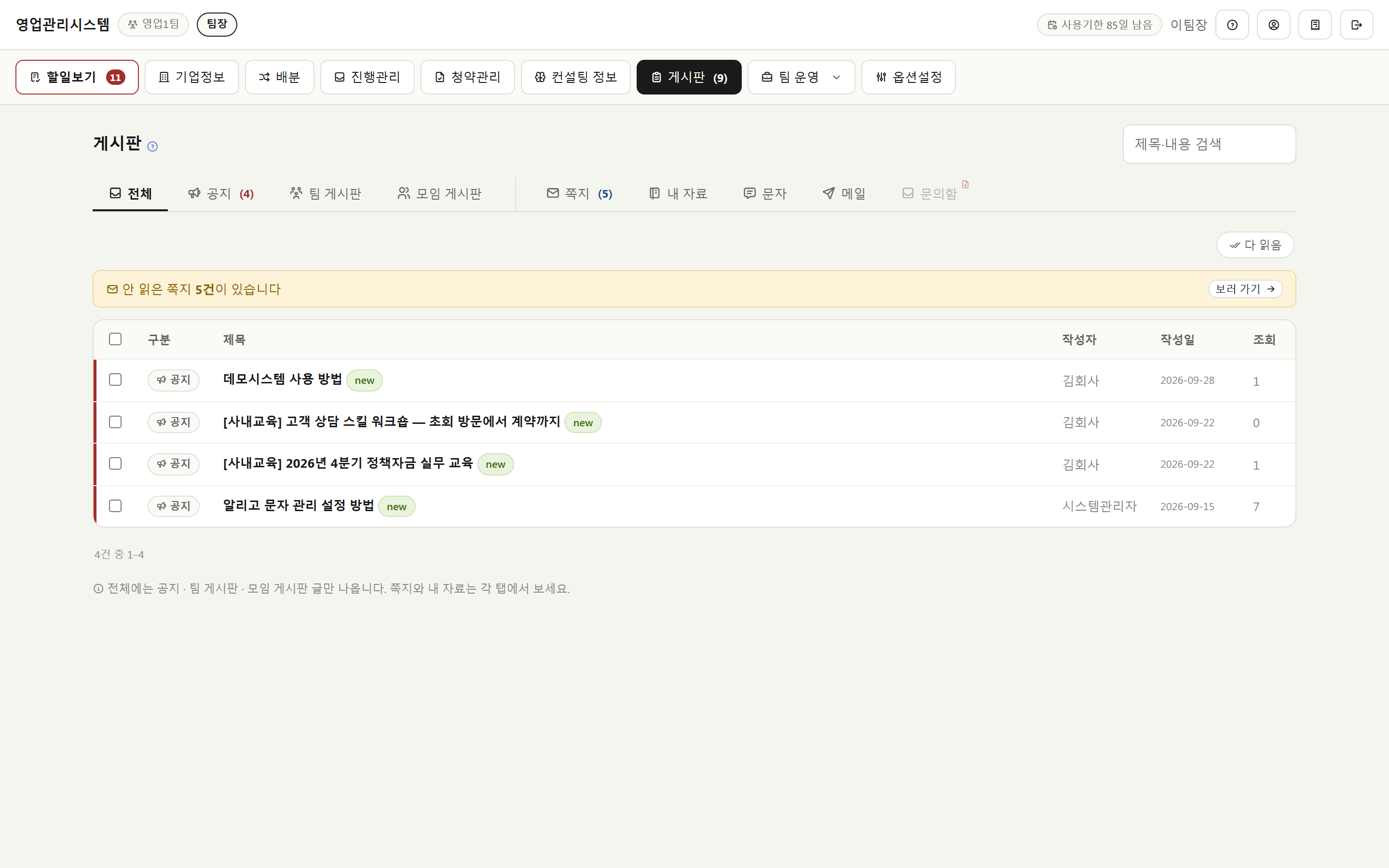The image size is (1389, 868).
Task: Click 공지 tag on 정책자금 실무 교육 row
Action: [173, 464]
